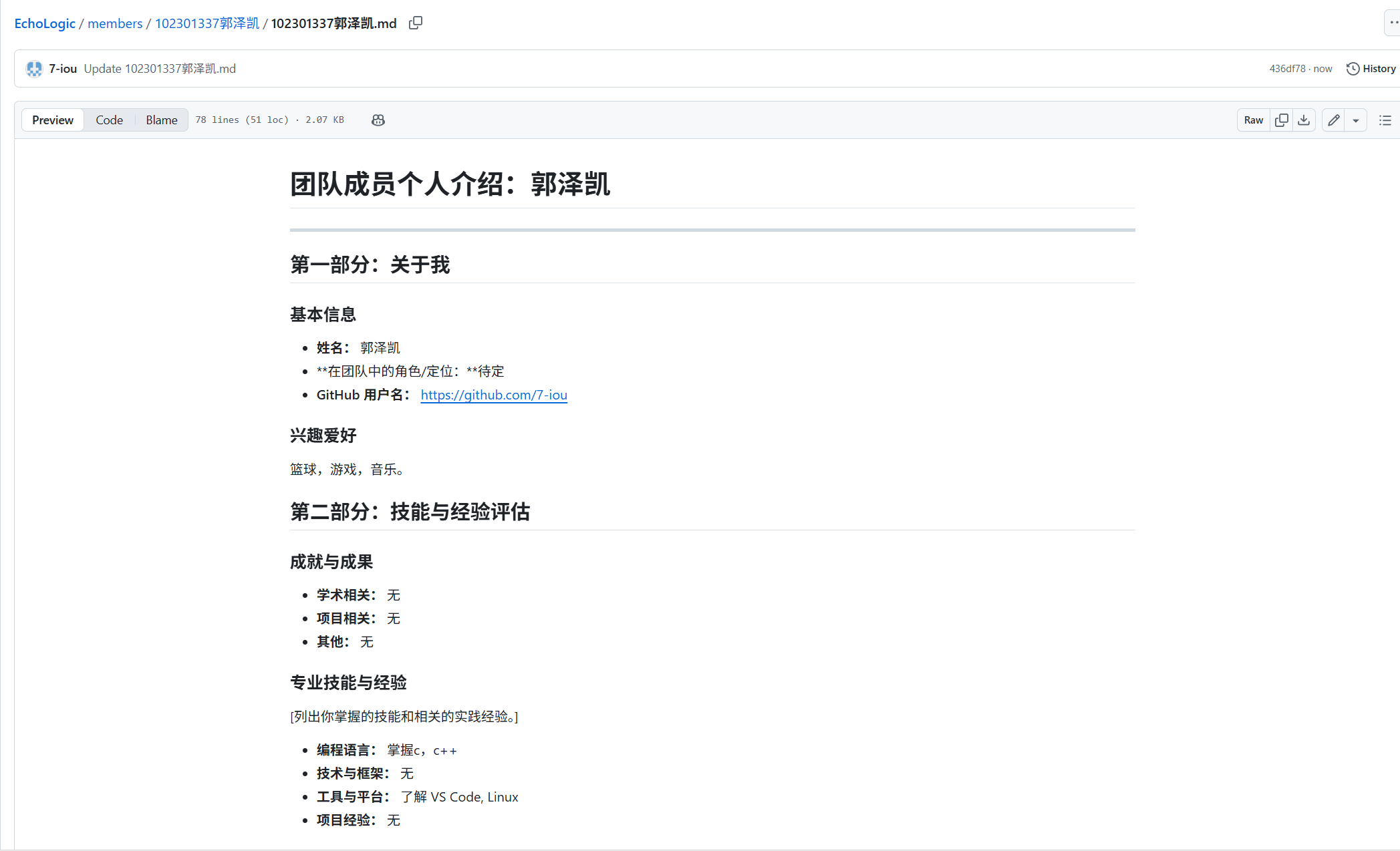The width and height of the screenshot is (1400, 851).
Task: Open the commit message 'Update 102301337郭泽凯.md'
Action: pos(161,68)
